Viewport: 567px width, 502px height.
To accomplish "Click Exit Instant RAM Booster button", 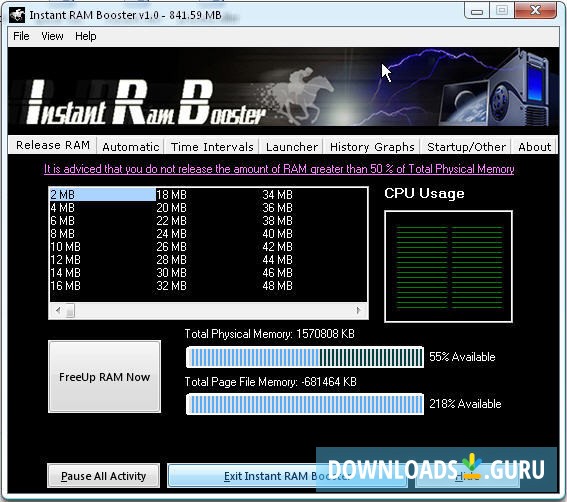I will pyautogui.click(x=287, y=476).
